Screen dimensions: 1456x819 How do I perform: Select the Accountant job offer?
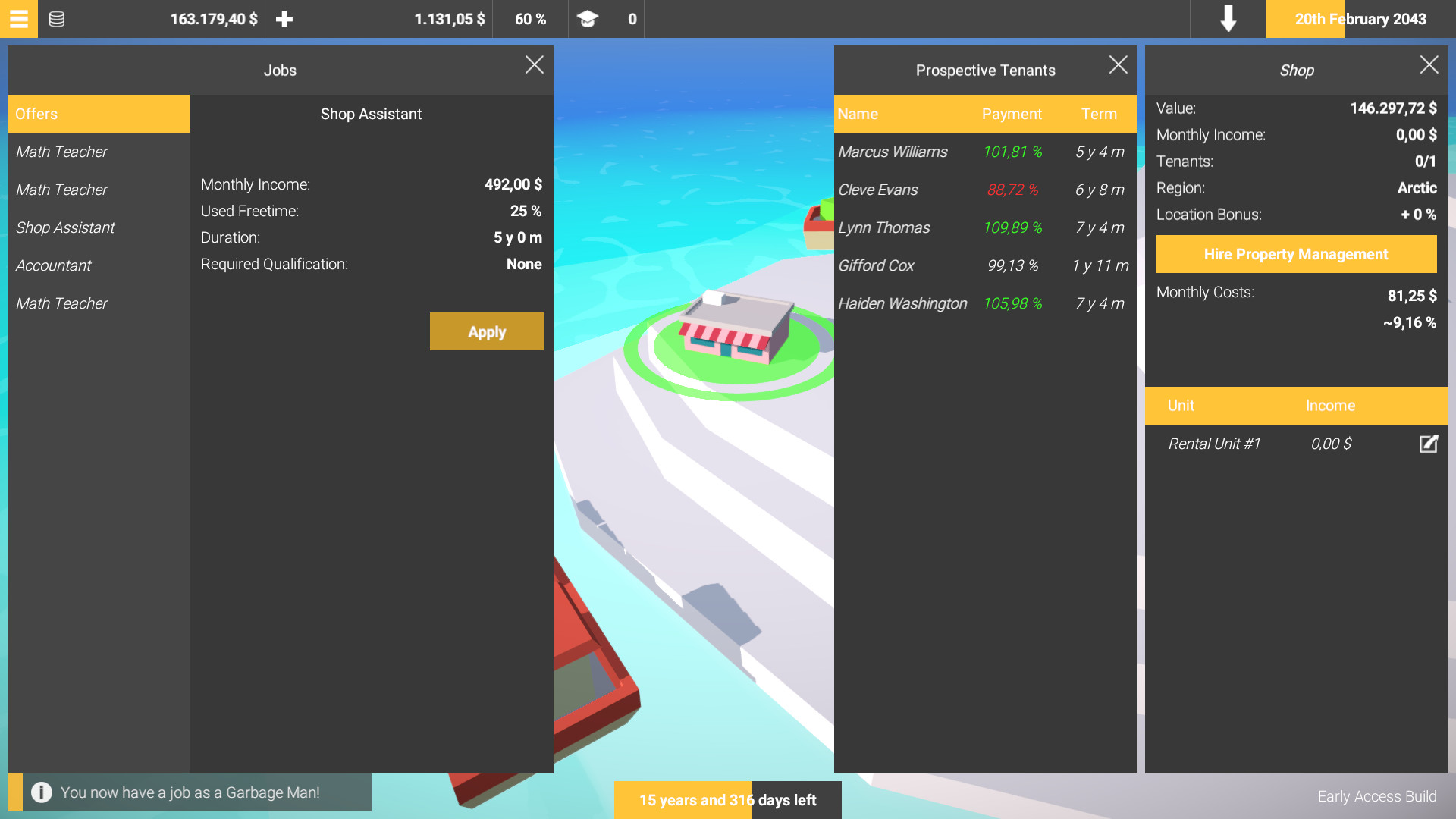(x=54, y=265)
